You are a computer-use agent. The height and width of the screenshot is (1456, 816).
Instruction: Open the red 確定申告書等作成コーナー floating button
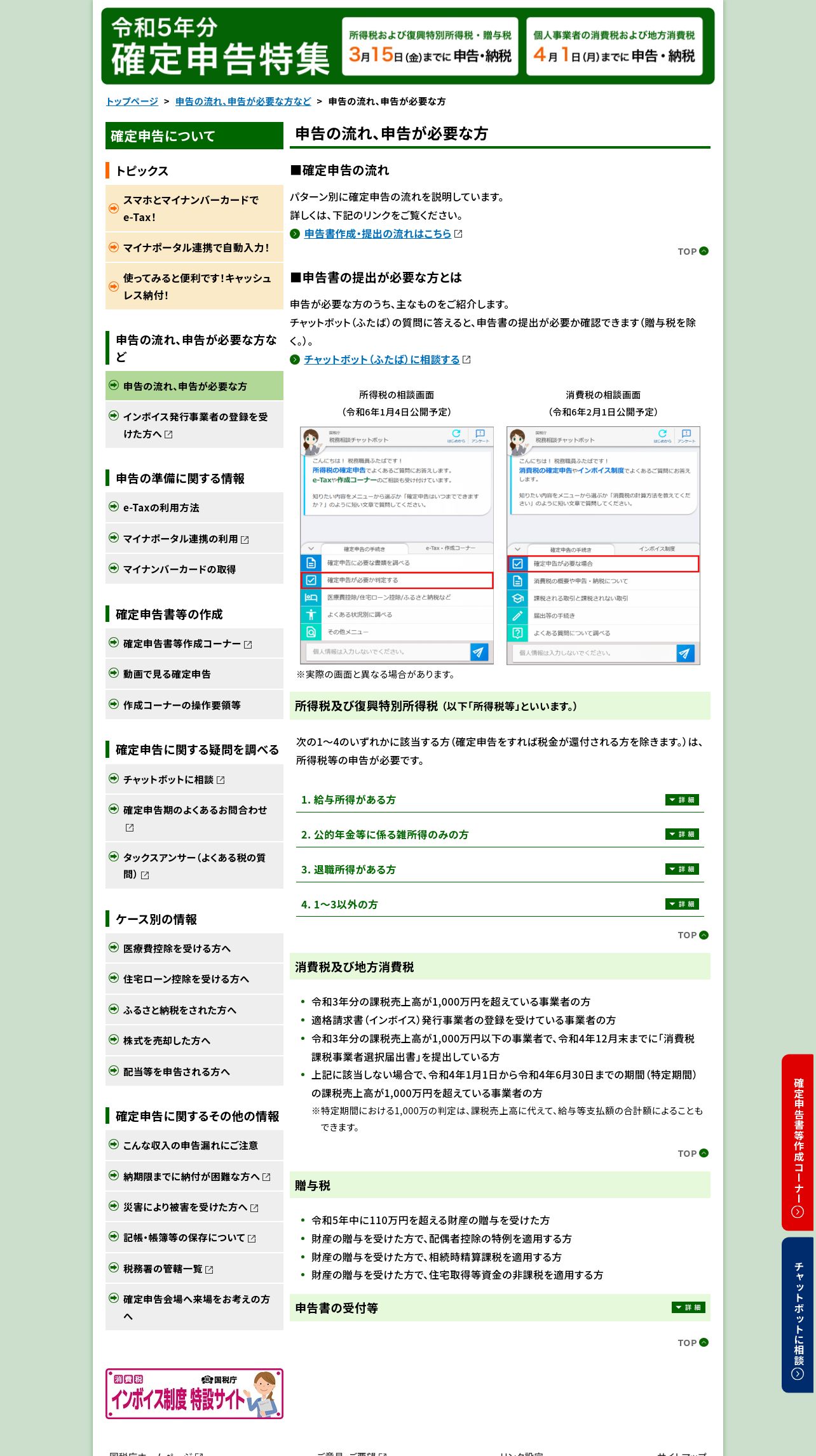click(x=798, y=1142)
